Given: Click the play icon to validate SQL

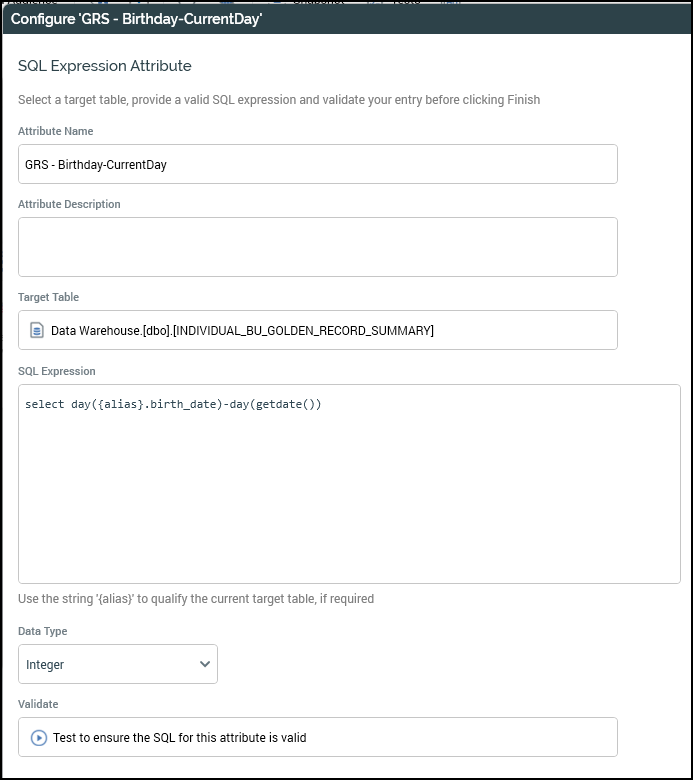Looking at the screenshot, I should pos(39,738).
